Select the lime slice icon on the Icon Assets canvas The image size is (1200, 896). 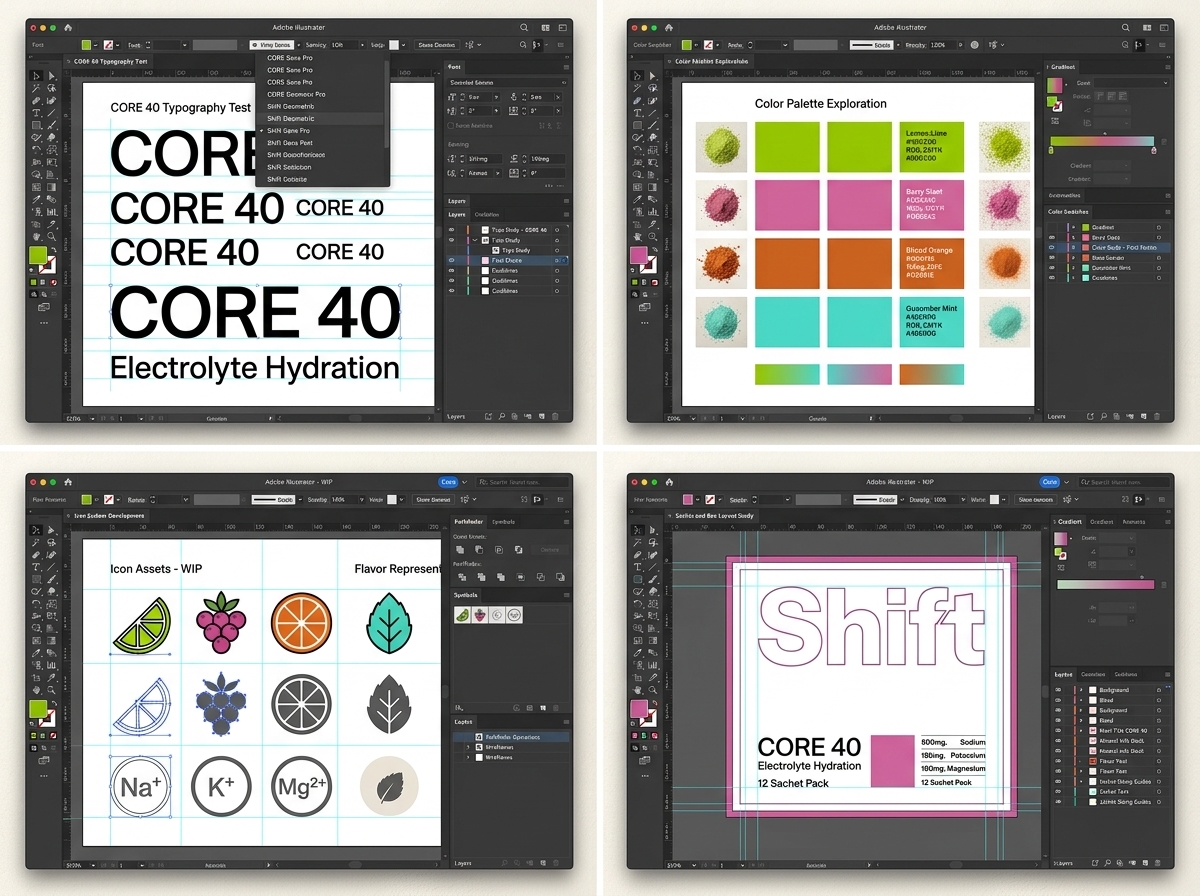(x=142, y=625)
